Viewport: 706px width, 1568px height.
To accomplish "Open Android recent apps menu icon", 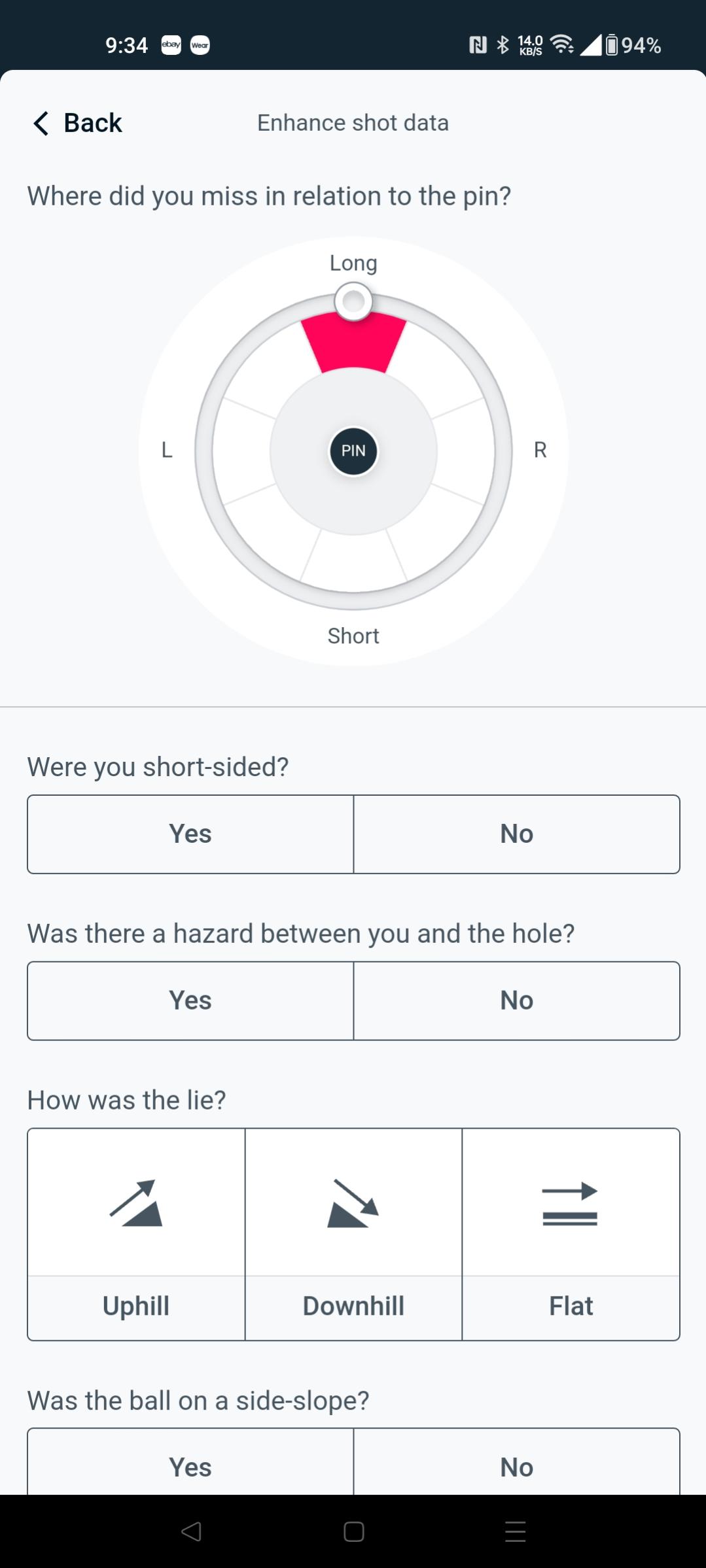I will click(515, 1531).
